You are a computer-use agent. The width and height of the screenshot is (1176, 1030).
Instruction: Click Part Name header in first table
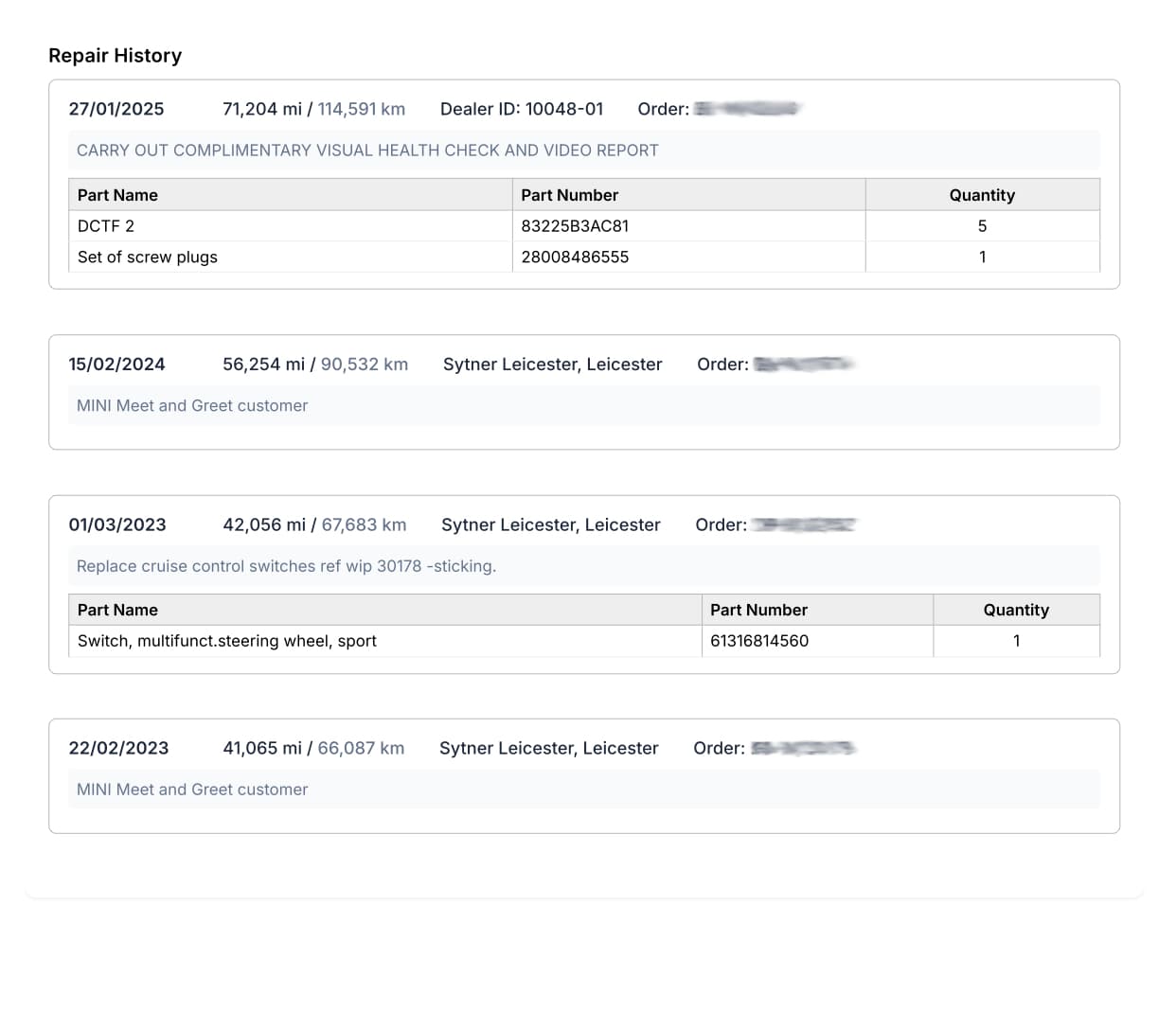tap(117, 195)
